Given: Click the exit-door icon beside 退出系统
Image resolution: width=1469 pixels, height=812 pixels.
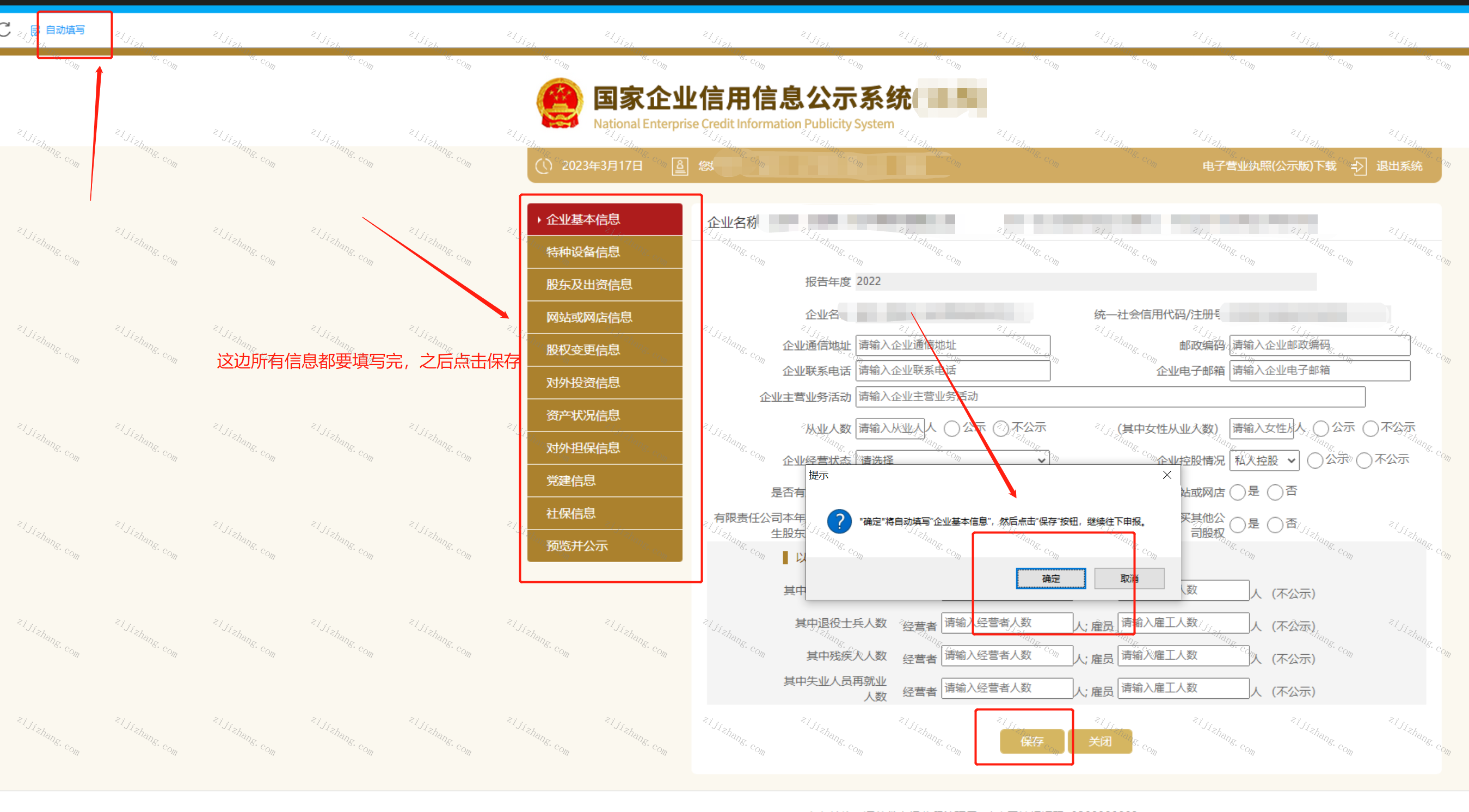Looking at the screenshot, I should tap(1359, 167).
